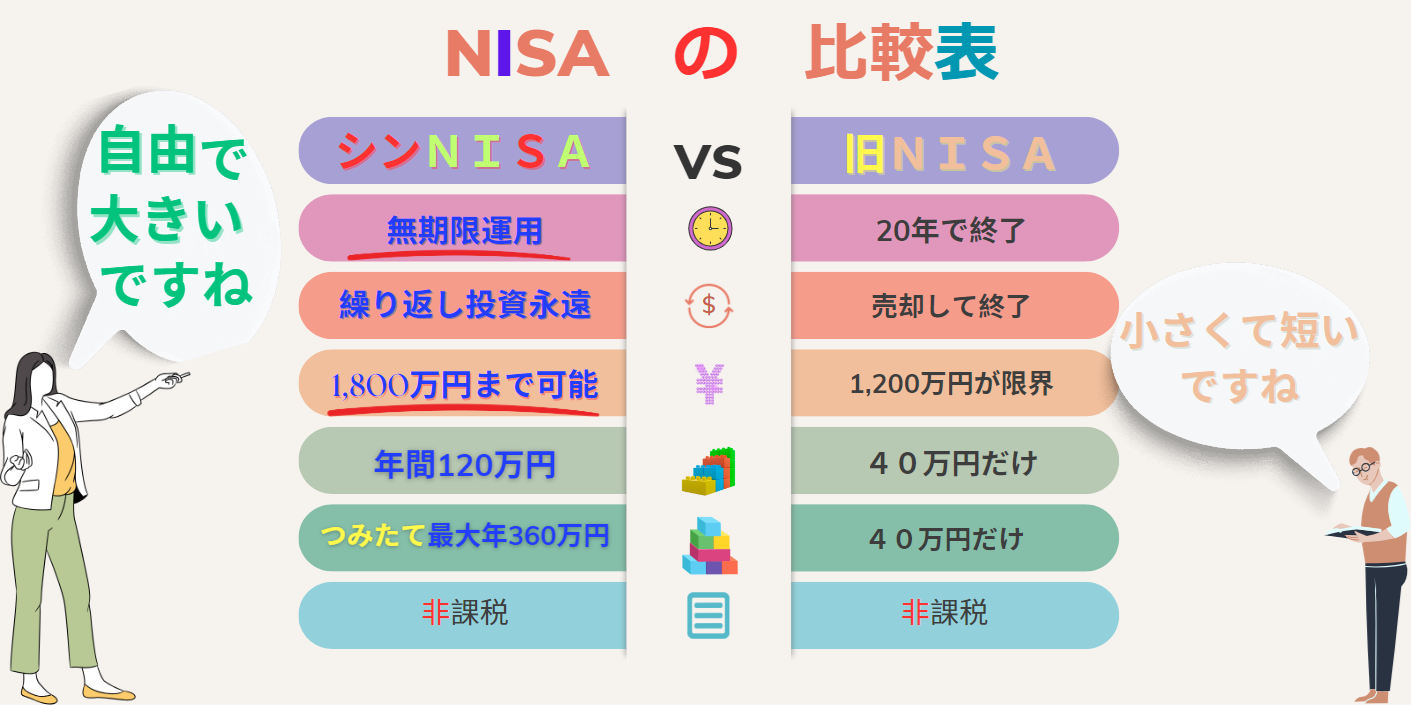
Task: Select the 1,200万円が限界 pill
Action: pyautogui.click(x=954, y=383)
